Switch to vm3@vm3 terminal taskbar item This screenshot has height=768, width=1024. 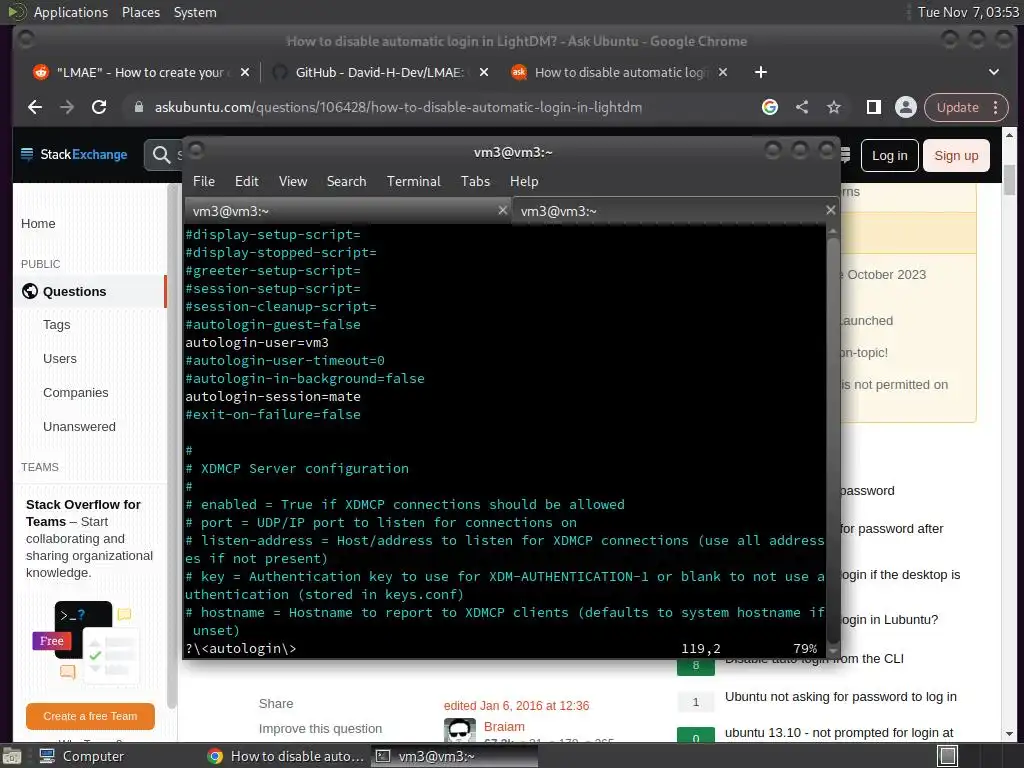(x=455, y=756)
